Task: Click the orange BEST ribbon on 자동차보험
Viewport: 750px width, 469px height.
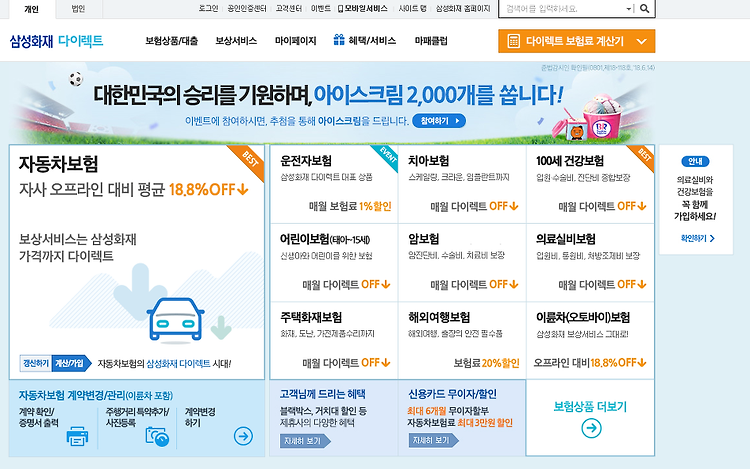Action: (249, 160)
